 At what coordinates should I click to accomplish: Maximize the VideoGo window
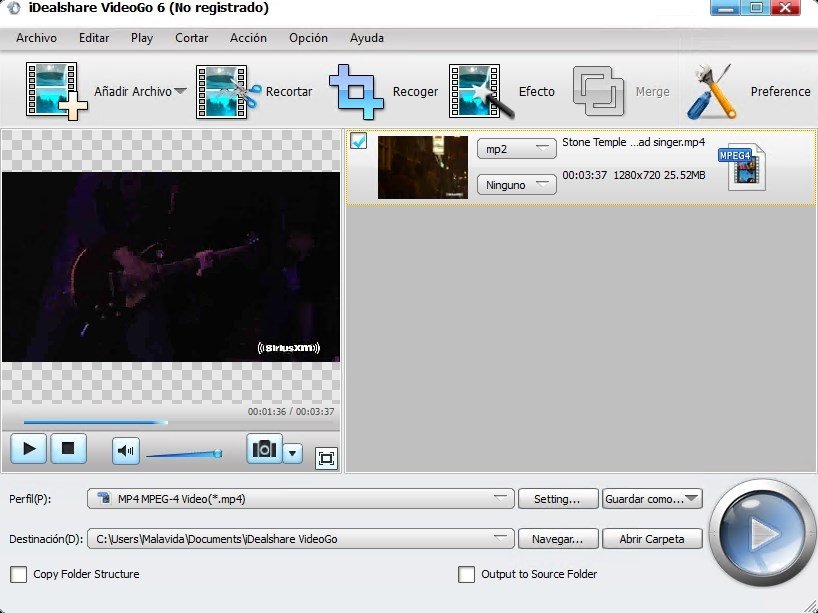click(x=755, y=8)
